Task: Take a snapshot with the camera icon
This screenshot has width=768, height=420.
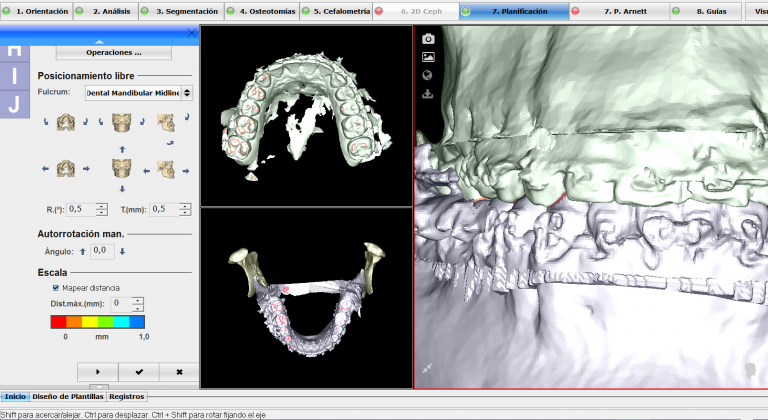Action: pos(428,39)
